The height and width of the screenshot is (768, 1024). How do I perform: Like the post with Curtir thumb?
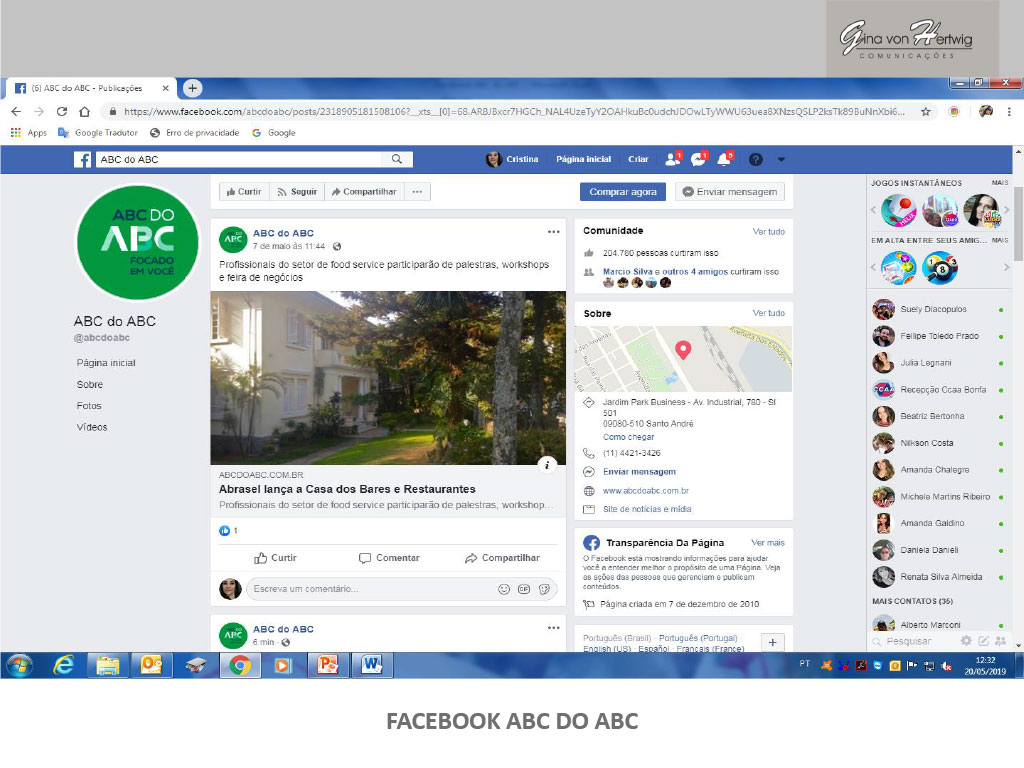pos(275,558)
